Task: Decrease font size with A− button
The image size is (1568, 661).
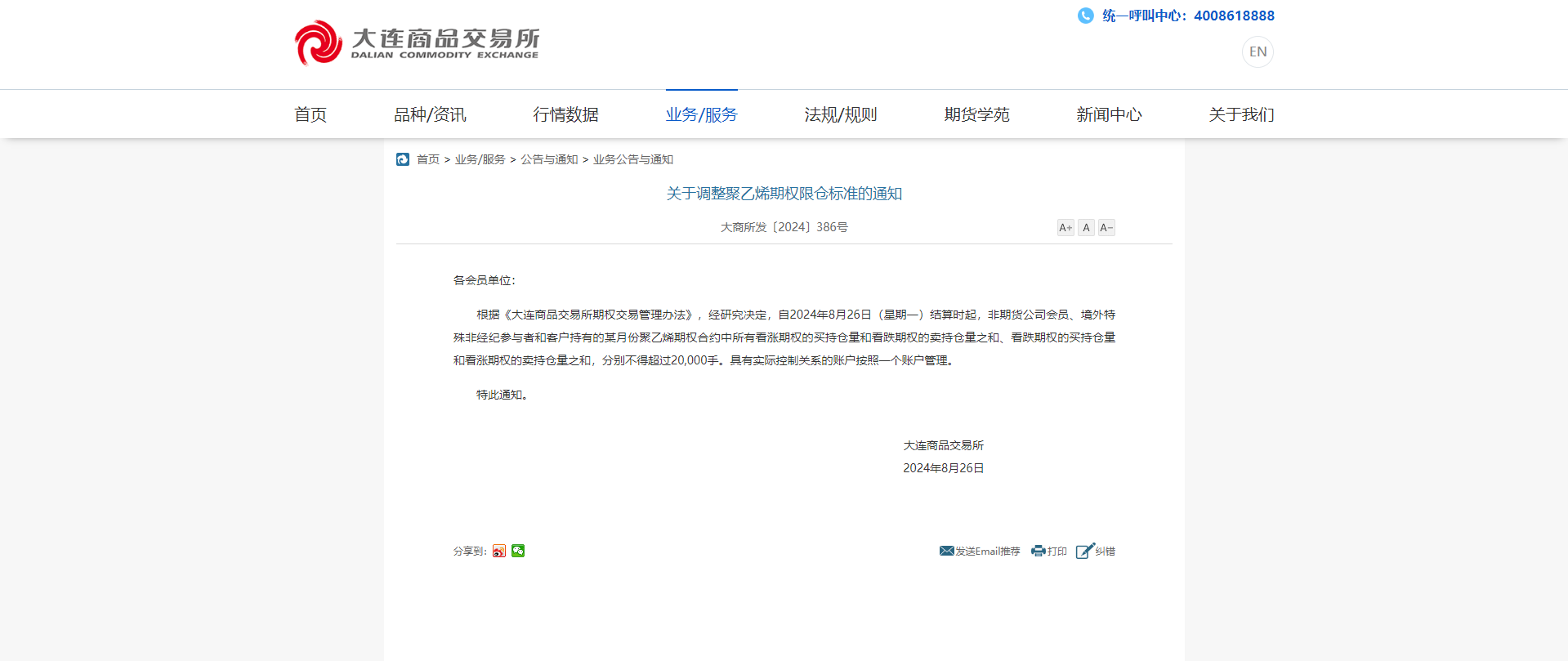Action: [x=1106, y=228]
